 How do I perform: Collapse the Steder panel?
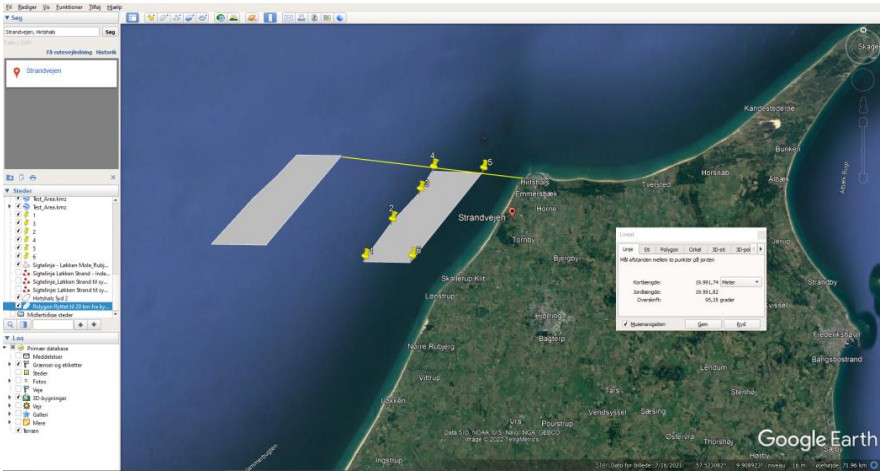[x=8, y=191]
